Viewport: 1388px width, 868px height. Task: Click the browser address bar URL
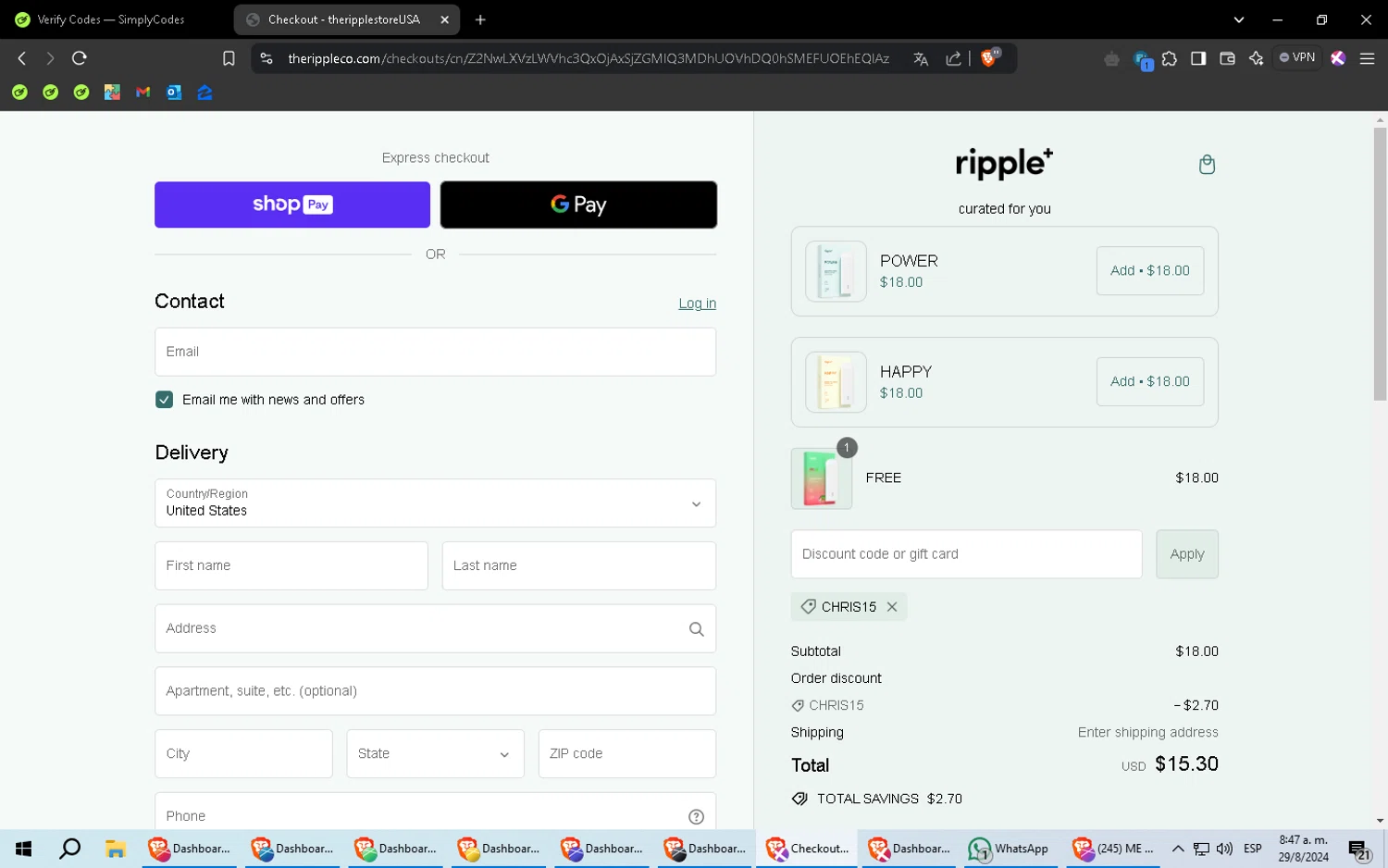click(x=589, y=58)
